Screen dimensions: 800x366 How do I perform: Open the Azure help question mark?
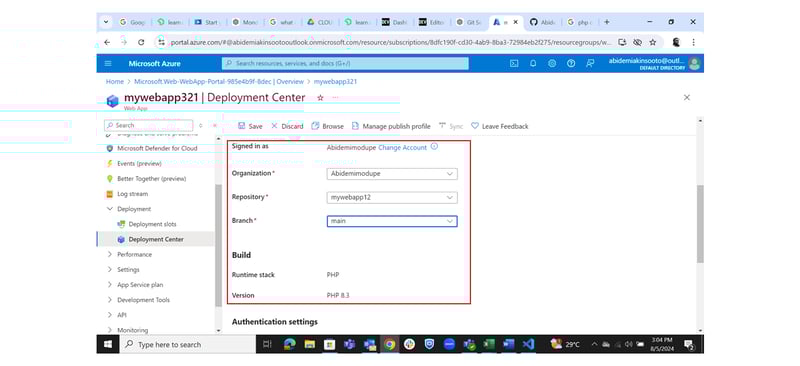(x=571, y=63)
